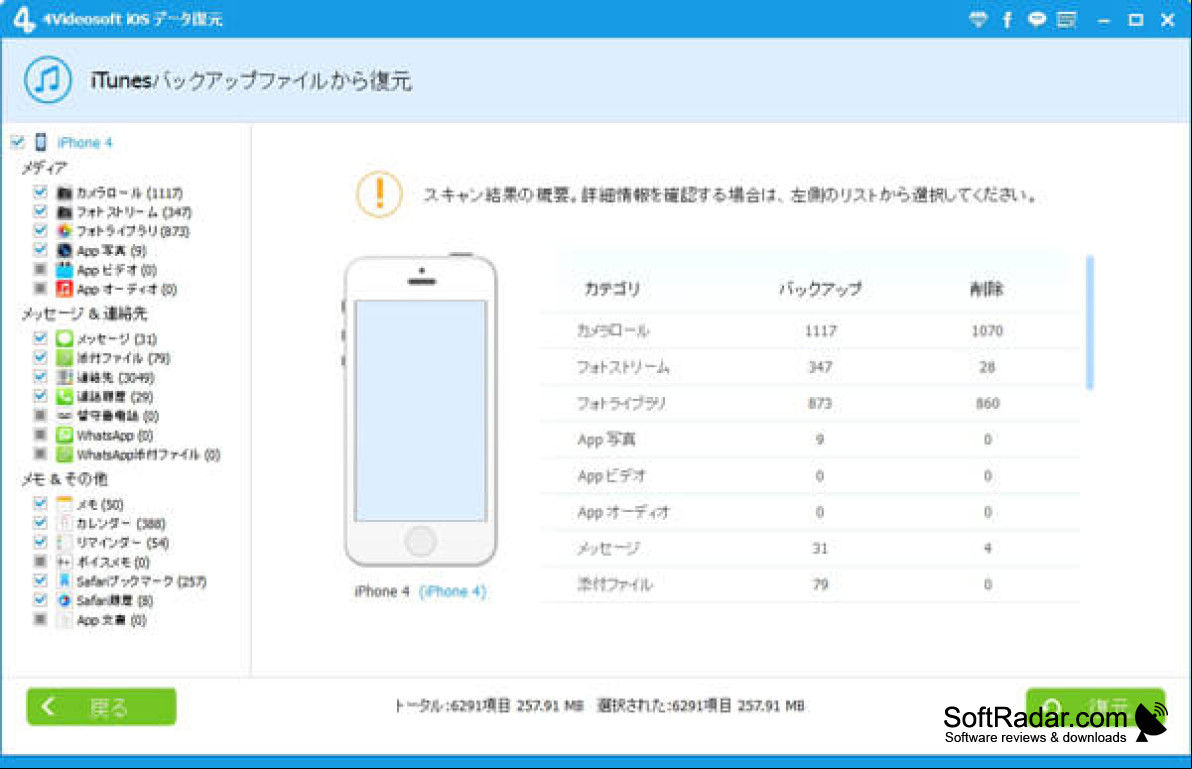Click the カレンダー (388) calendar icon
Image resolution: width=1192 pixels, height=769 pixels.
click(x=65, y=524)
